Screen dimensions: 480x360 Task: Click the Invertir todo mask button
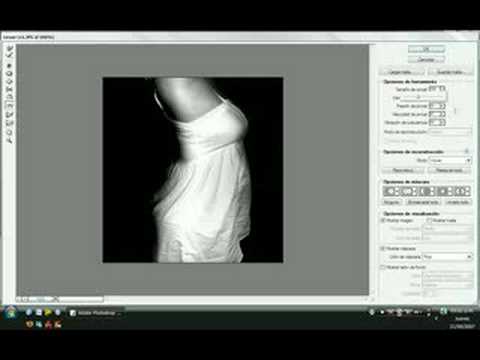(457, 202)
